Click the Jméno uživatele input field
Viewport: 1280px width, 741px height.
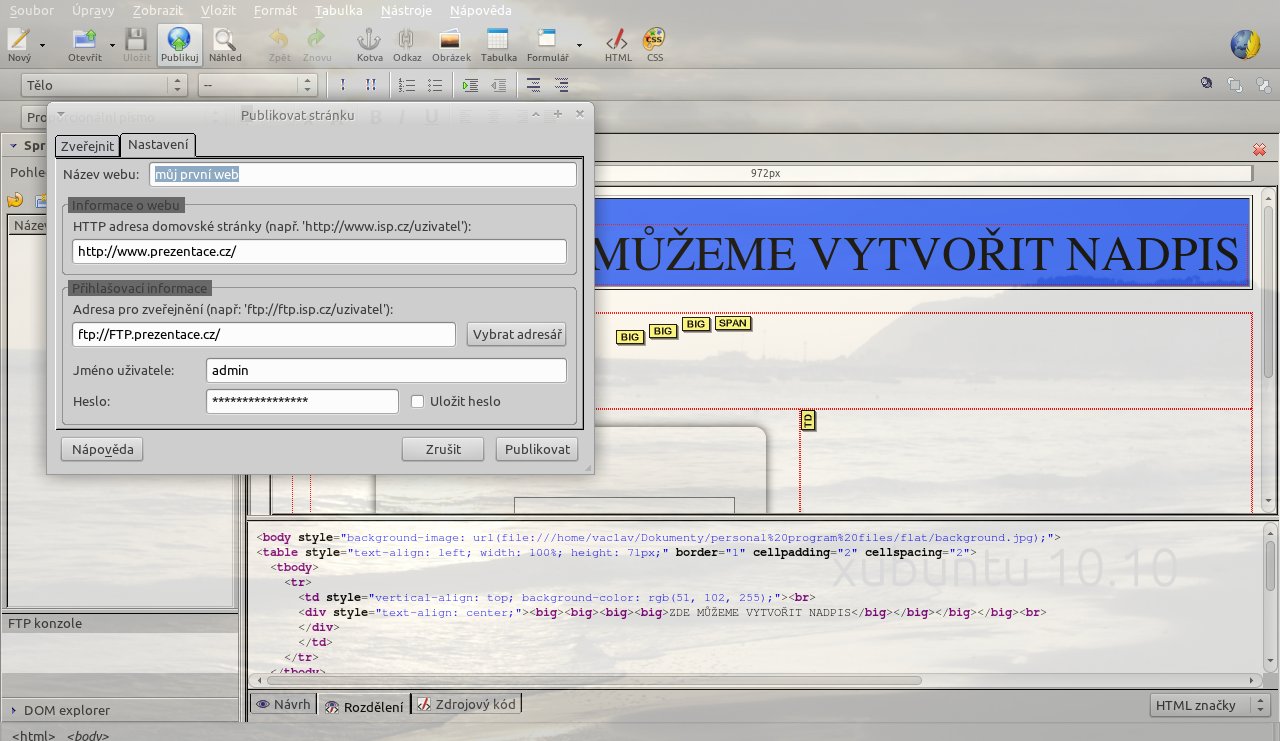tap(386, 370)
